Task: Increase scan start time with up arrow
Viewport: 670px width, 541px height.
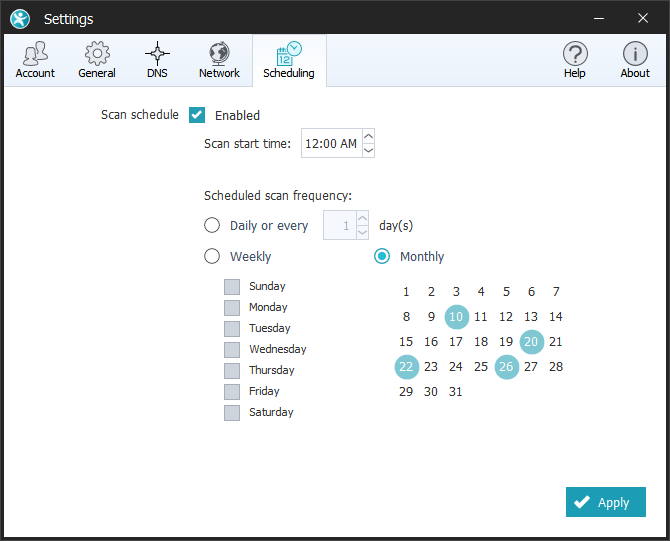Action: coord(368,137)
